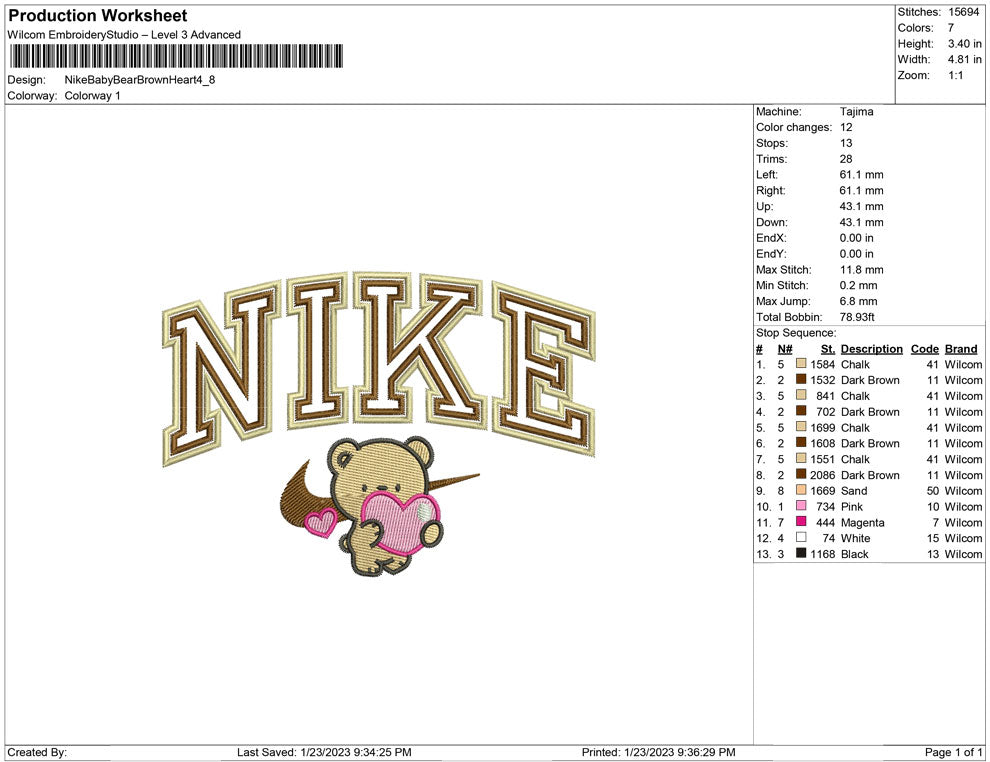Click the Height value 3.40 in
Image resolution: width=990 pixels, height=762 pixels.
coord(964,44)
